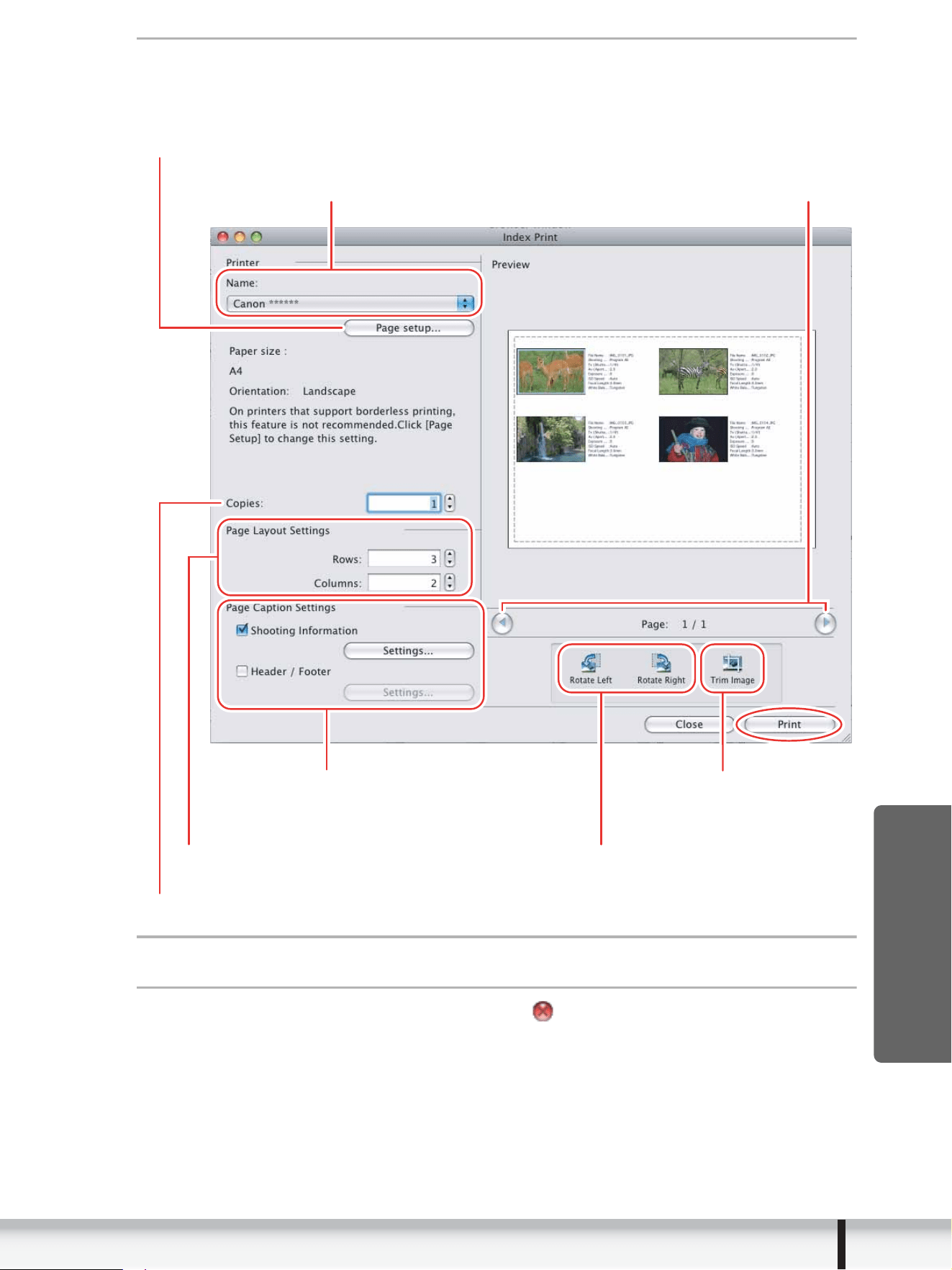
Task: Adjust the Columns stepper arrows
Action: 450,581
